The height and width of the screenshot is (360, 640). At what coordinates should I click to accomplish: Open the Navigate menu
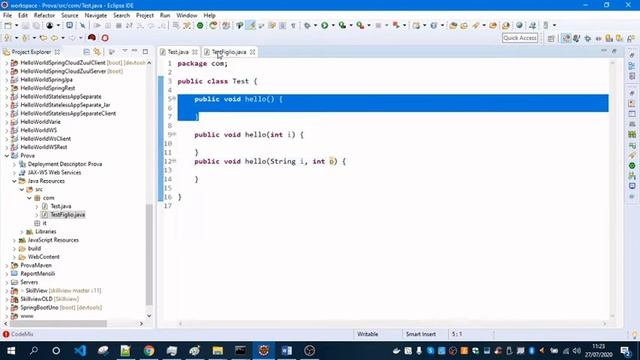96,15
